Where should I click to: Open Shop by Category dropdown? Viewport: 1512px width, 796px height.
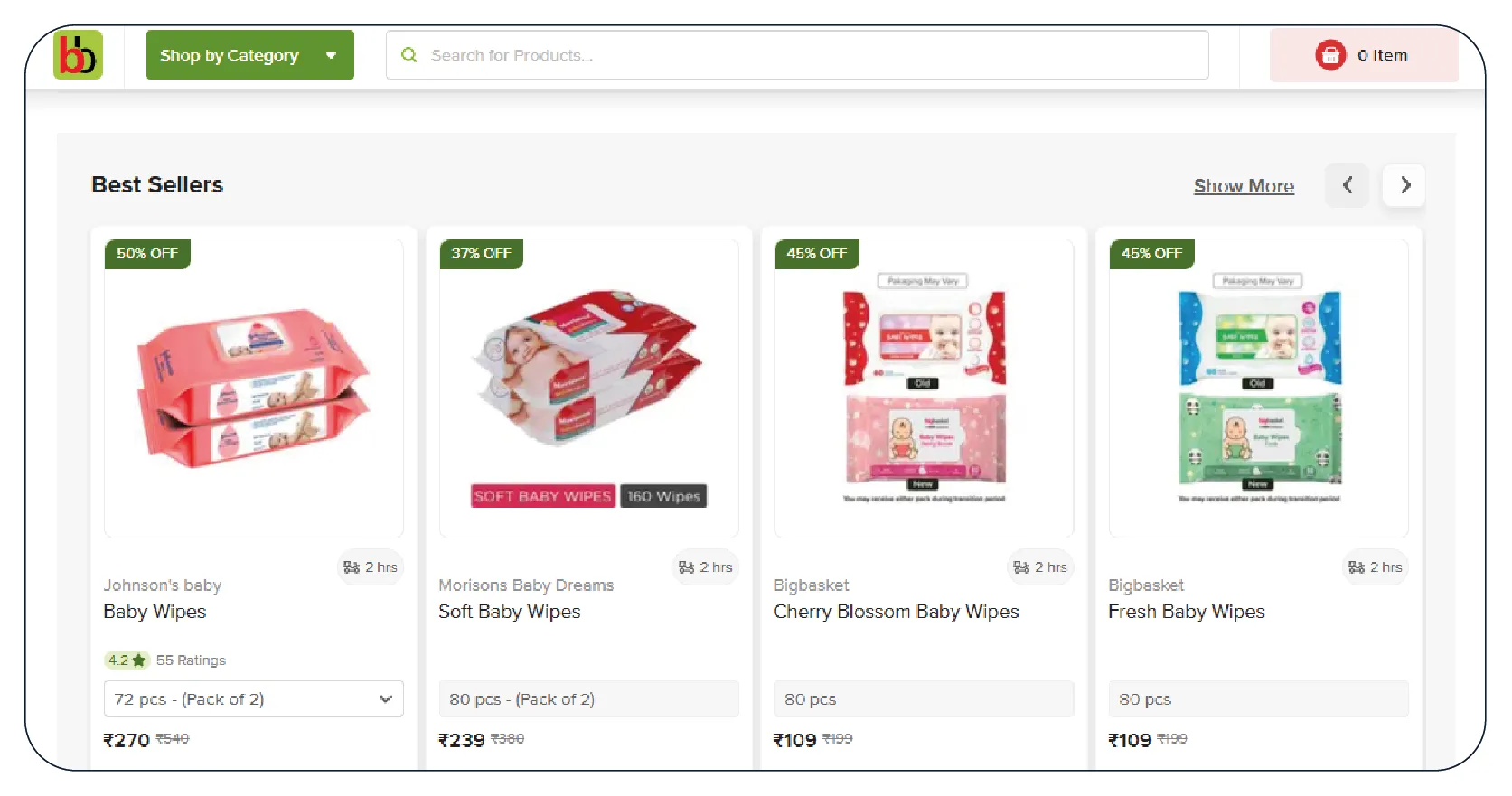click(230, 55)
